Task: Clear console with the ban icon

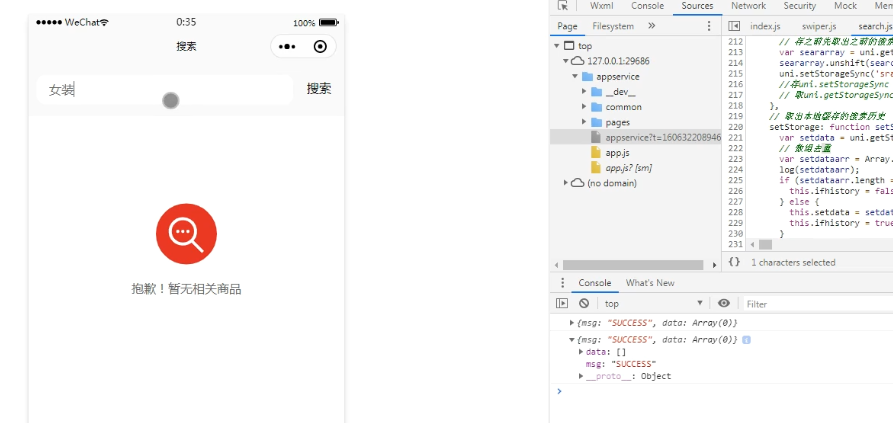Action: (x=584, y=303)
